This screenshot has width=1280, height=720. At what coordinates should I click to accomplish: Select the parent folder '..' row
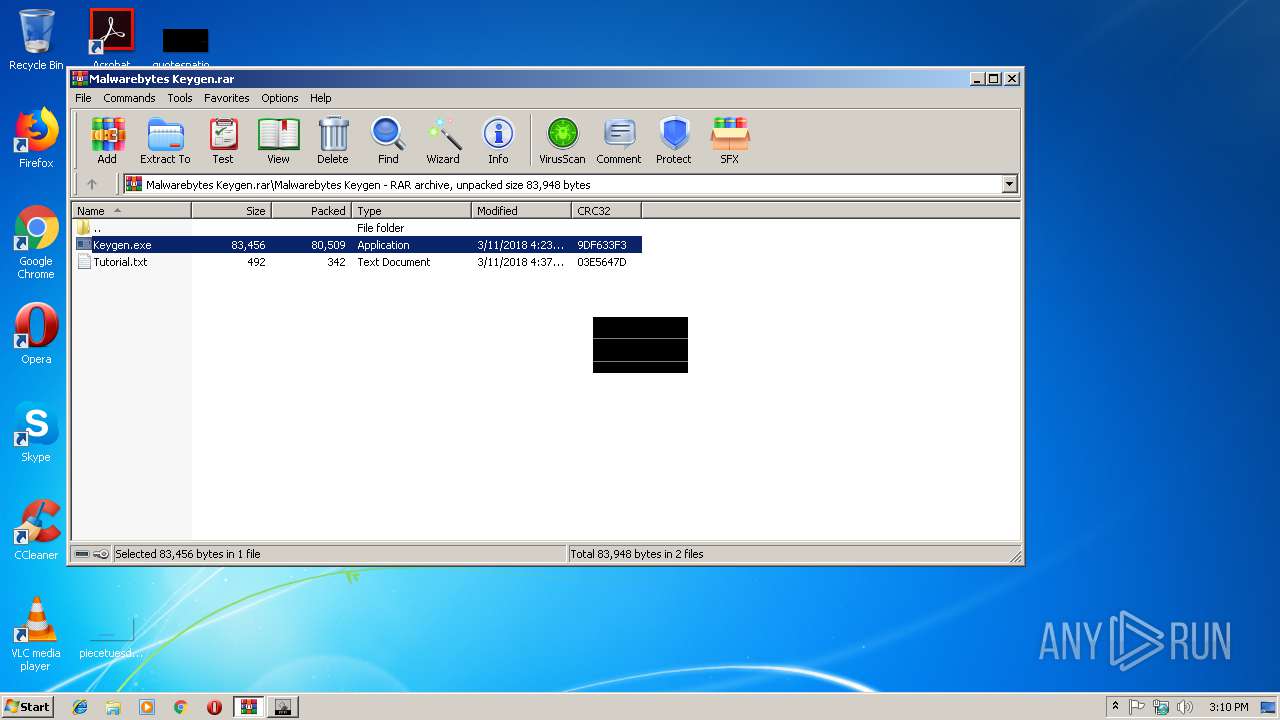click(x=357, y=228)
